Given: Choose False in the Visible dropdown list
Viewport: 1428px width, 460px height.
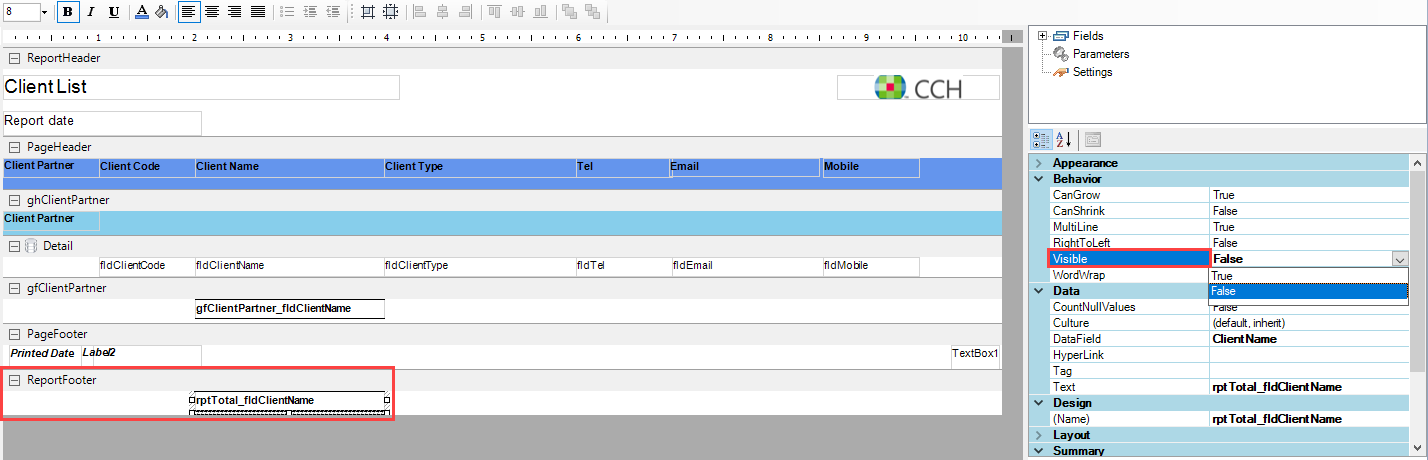Looking at the screenshot, I should tap(1308, 291).
